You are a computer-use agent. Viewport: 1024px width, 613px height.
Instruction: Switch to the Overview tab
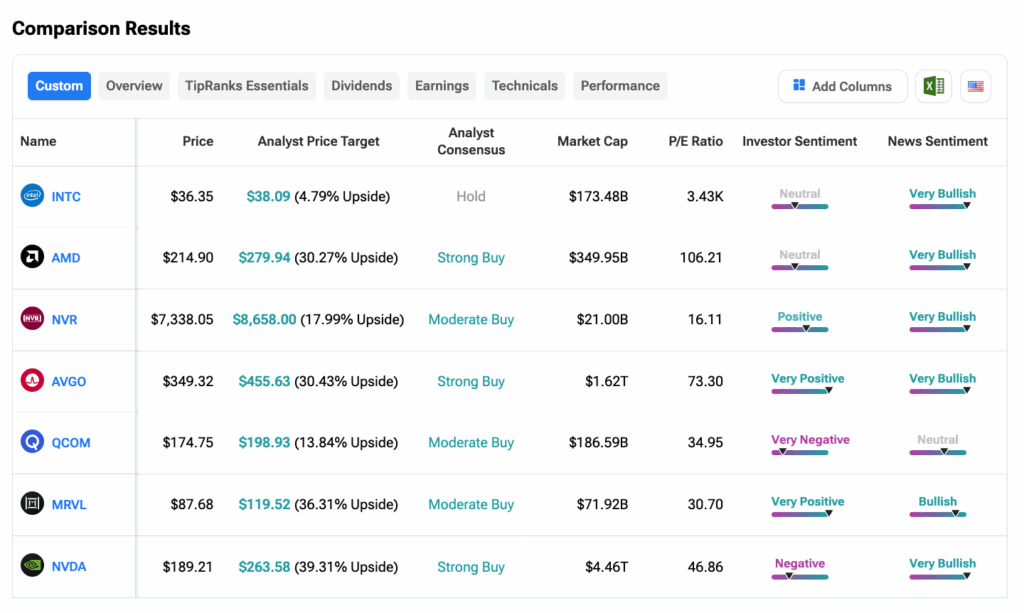[x=134, y=86]
